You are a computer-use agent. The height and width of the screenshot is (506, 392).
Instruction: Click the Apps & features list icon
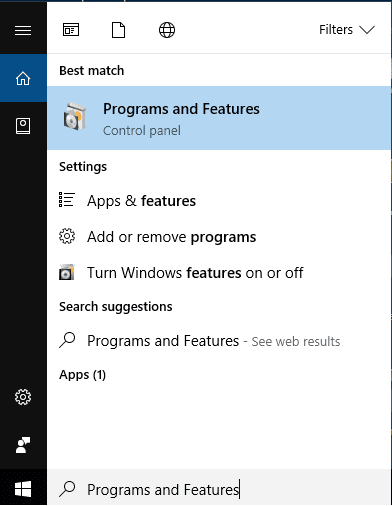[67, 200]
